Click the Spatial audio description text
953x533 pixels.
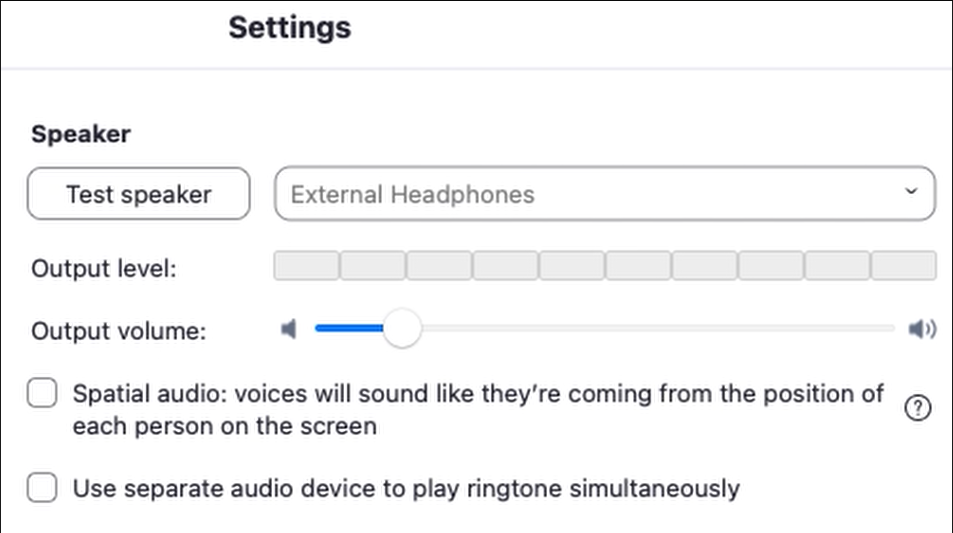(x=478, y=394)
